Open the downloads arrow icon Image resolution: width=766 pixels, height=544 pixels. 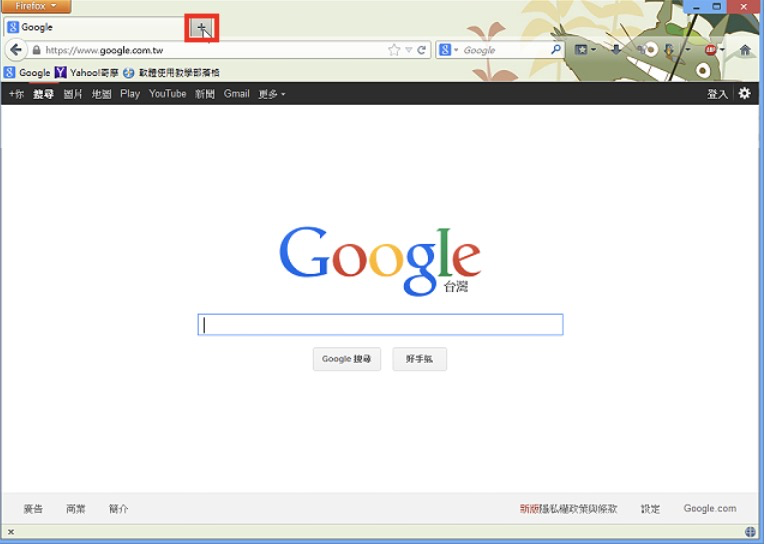pyautogui.click(x=616, y=50)
